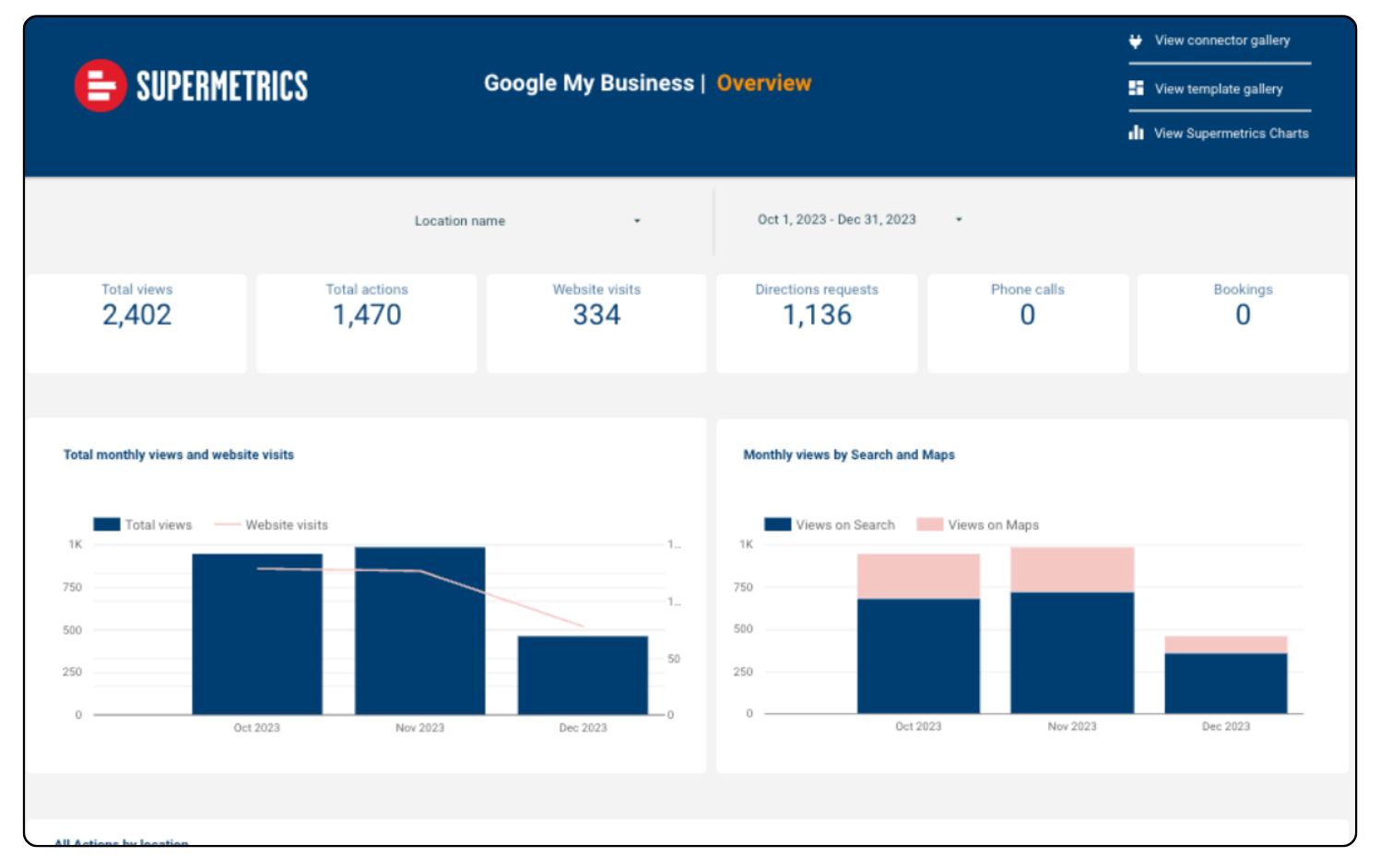Screen dimensions: 1392x868
Task: Click the template gallery grid icon
Action: [1135, 88]
